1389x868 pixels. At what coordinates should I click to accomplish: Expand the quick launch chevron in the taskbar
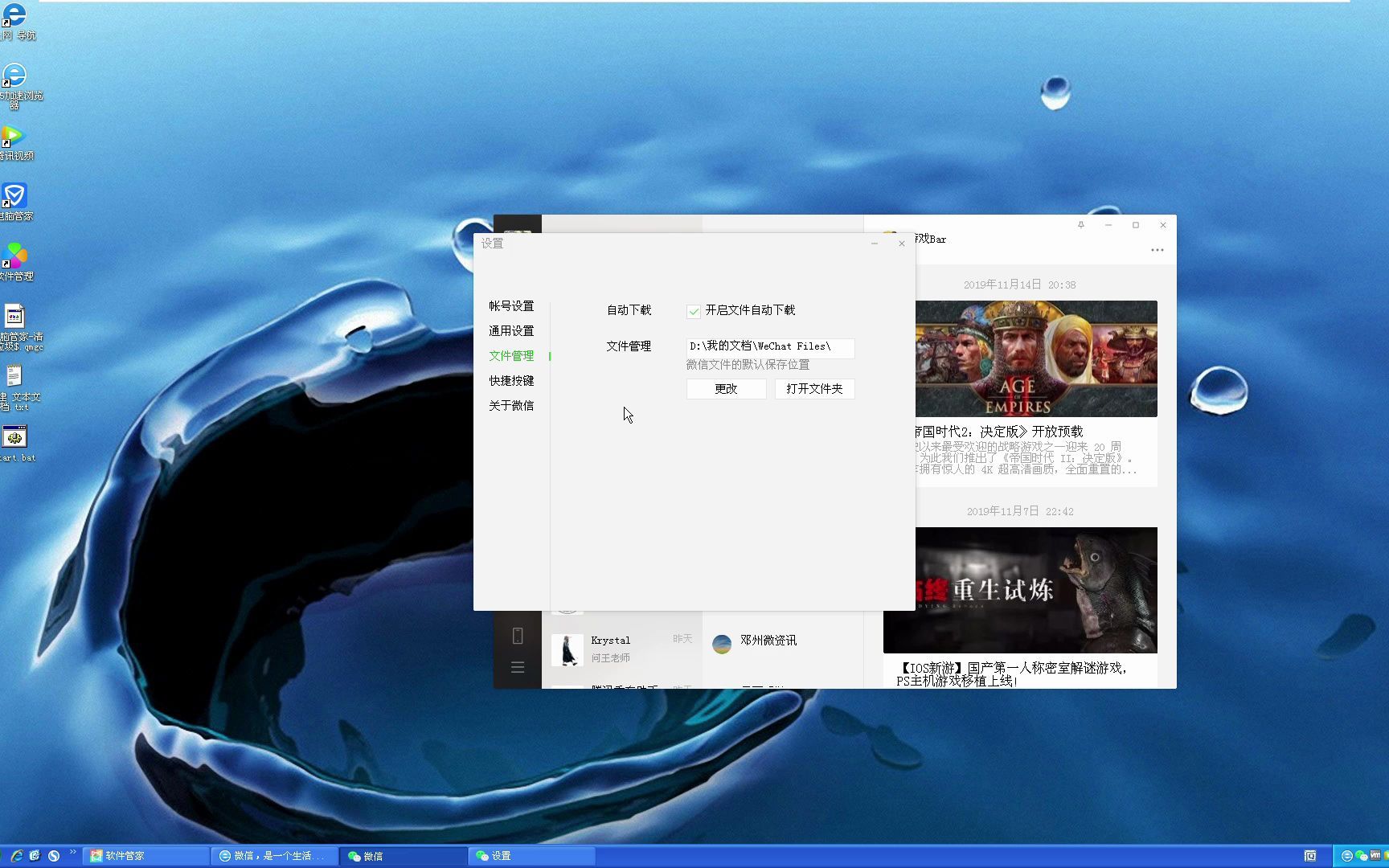73,852
